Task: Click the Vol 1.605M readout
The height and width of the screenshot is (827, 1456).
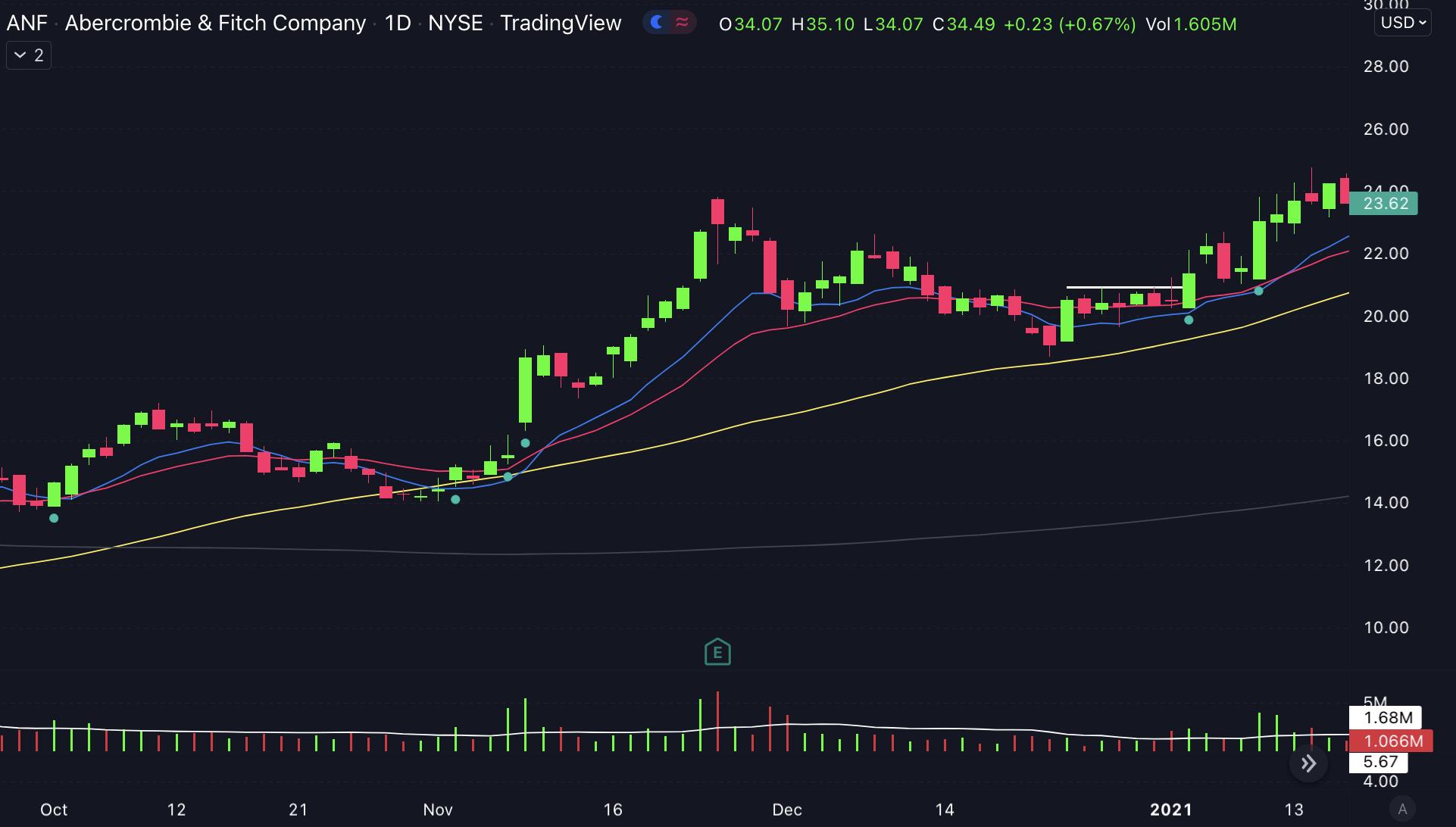Action: (x=1191, y=24)
